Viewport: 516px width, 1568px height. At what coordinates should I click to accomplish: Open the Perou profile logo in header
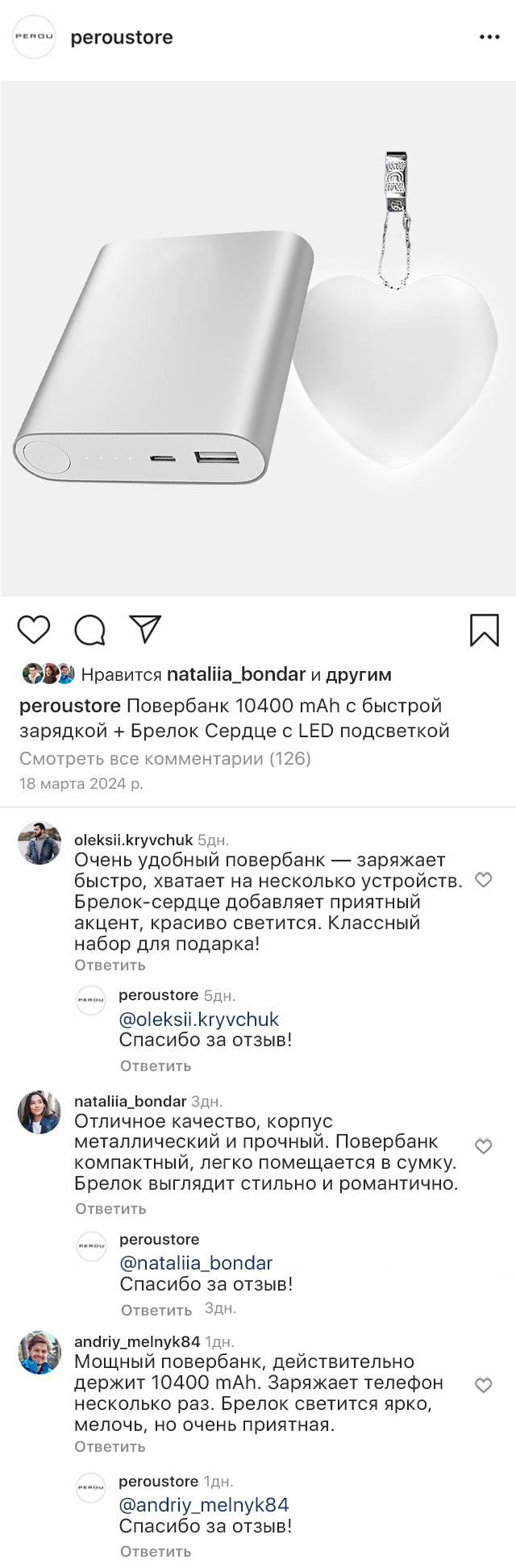click(x=34, y=37)
